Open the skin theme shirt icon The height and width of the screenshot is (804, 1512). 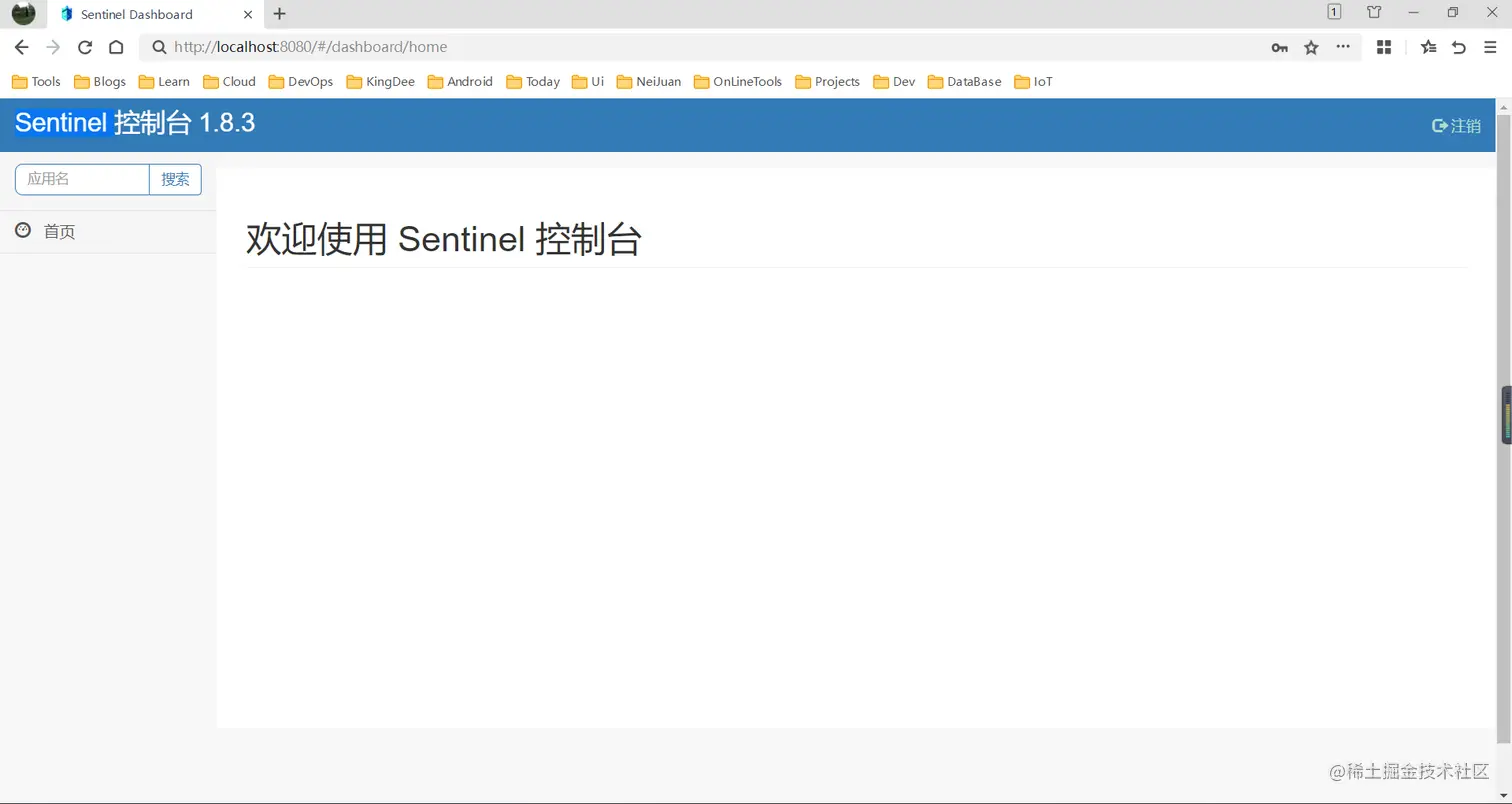tap(1374, 12)
